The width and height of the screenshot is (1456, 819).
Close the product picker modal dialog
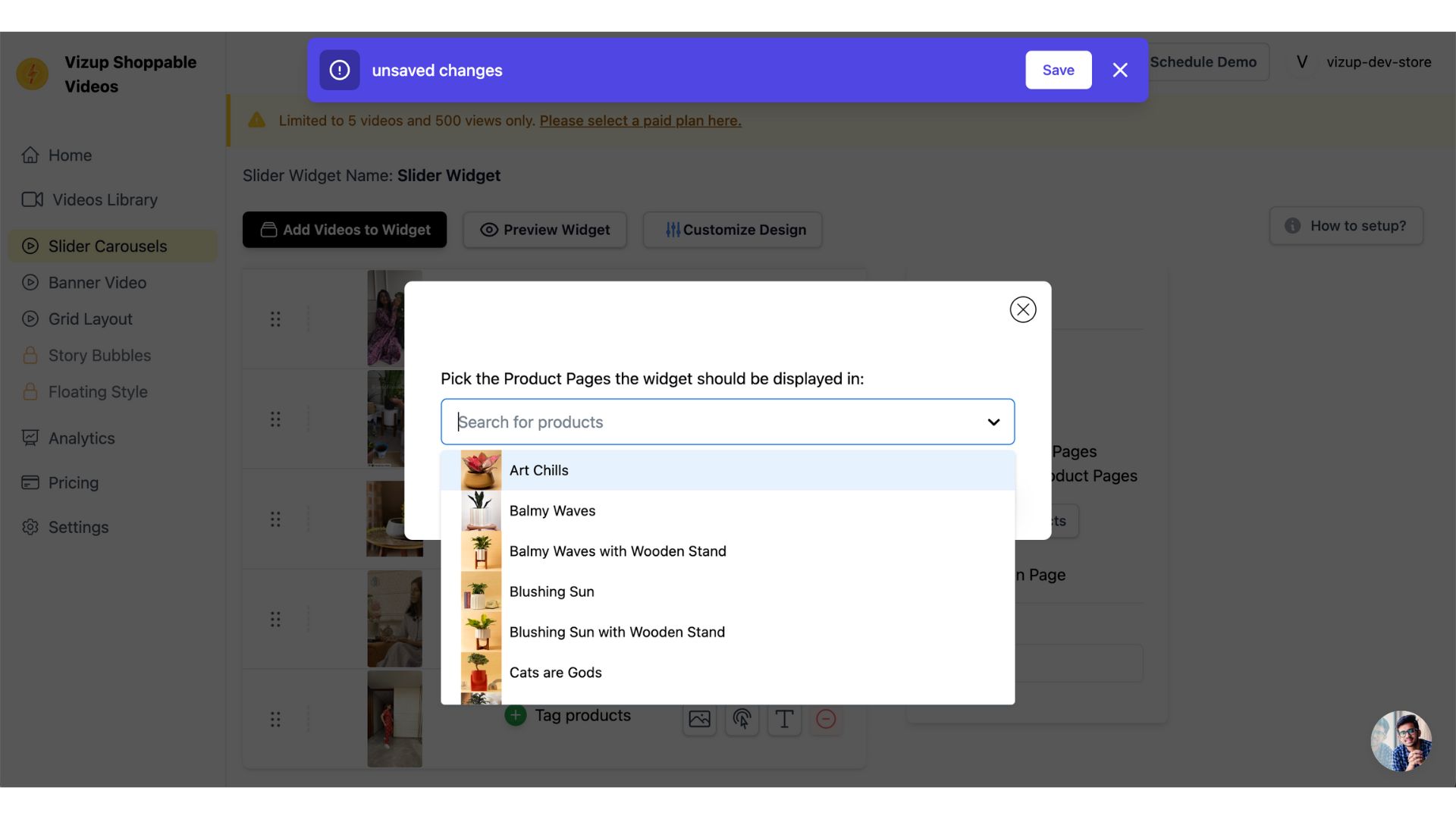[1023, 308]
